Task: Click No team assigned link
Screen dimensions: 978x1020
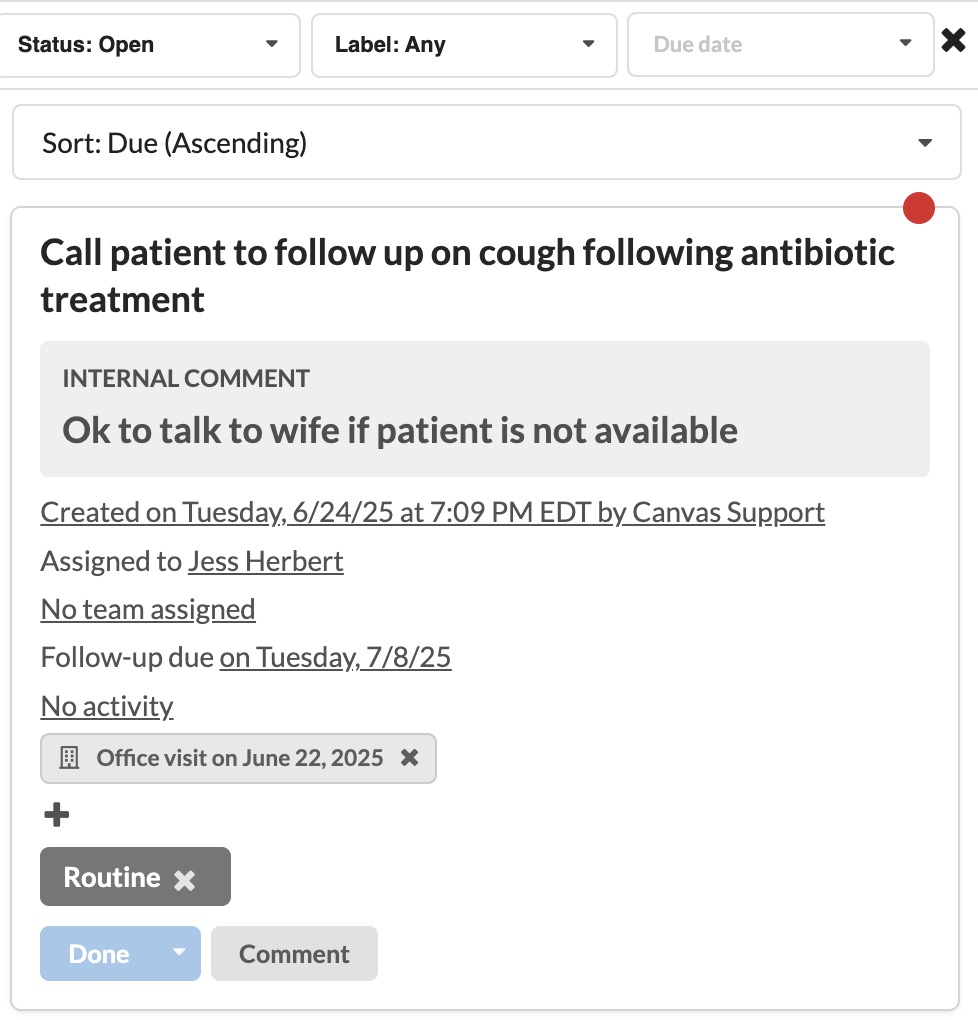Action: [x=148, y=609]
